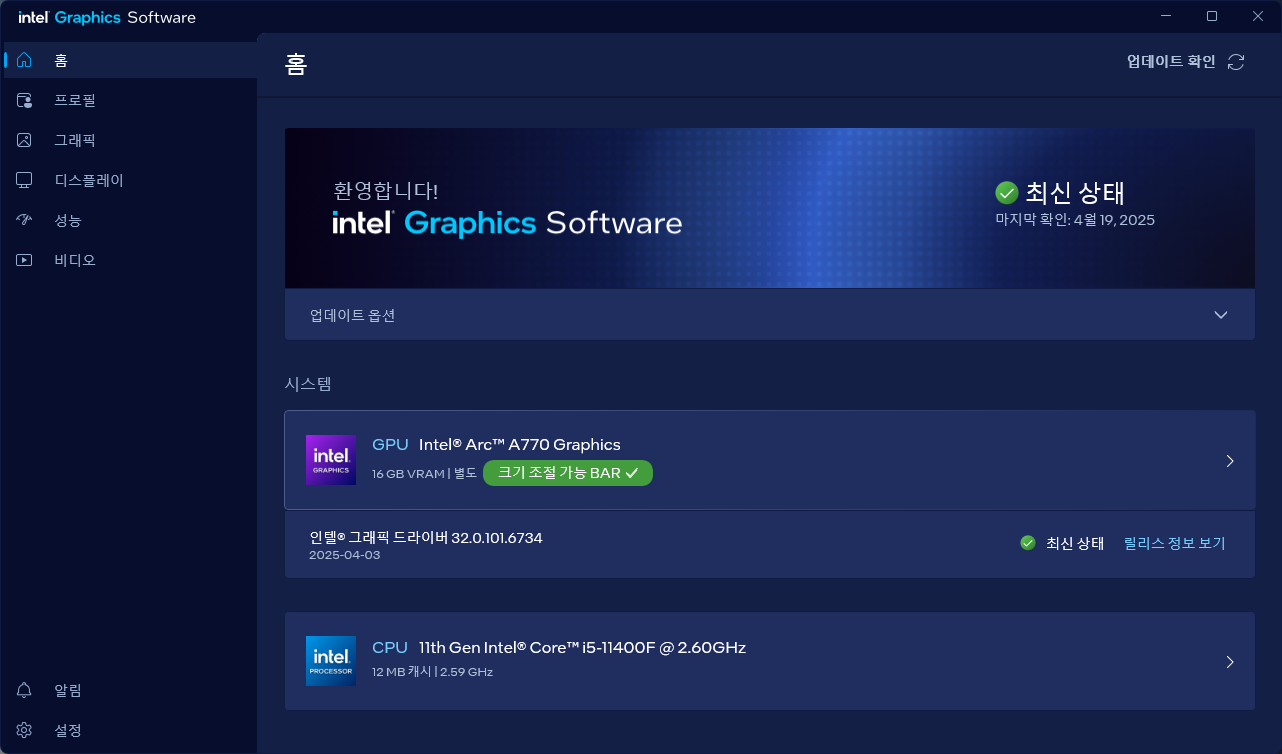This screenshot has width=1282, height=754.
Task: Click the 크기 조절 가능 BAR green badge
Action: coord(568,473)
